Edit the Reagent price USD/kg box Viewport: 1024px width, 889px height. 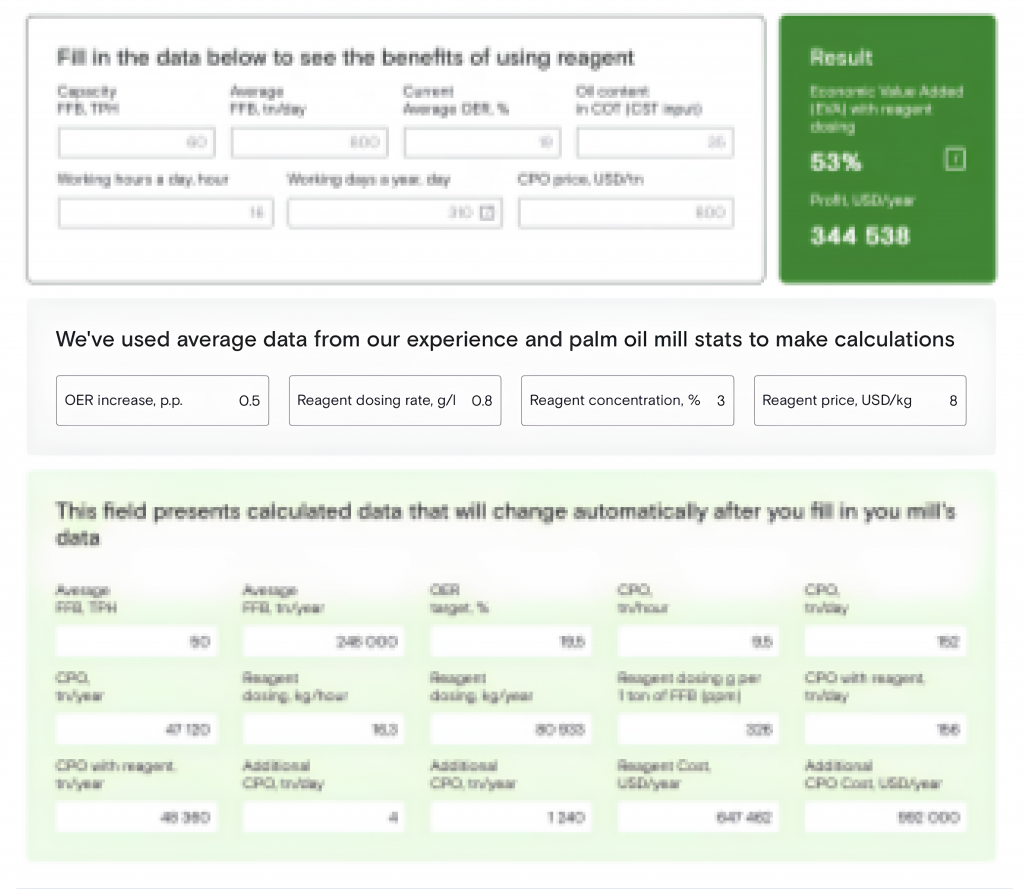coord(860,400)
